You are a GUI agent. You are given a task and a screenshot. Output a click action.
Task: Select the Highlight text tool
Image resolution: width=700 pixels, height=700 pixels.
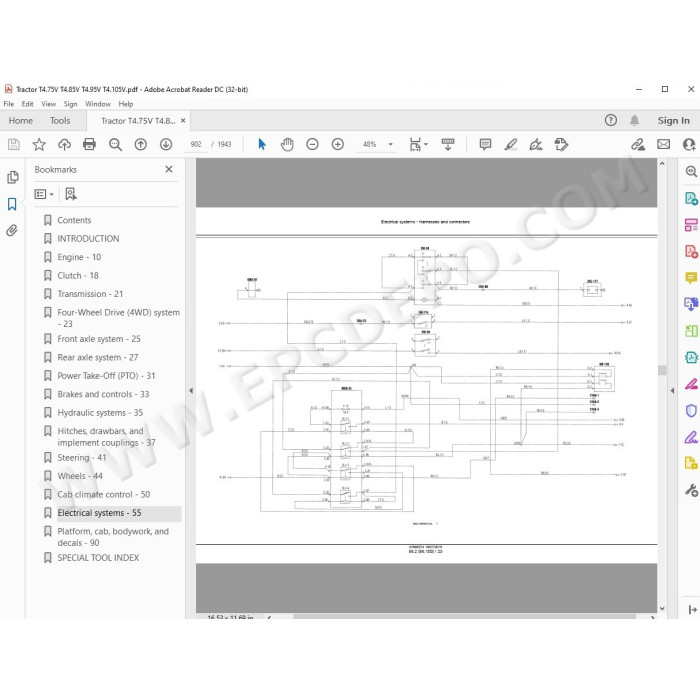(511, 144)
